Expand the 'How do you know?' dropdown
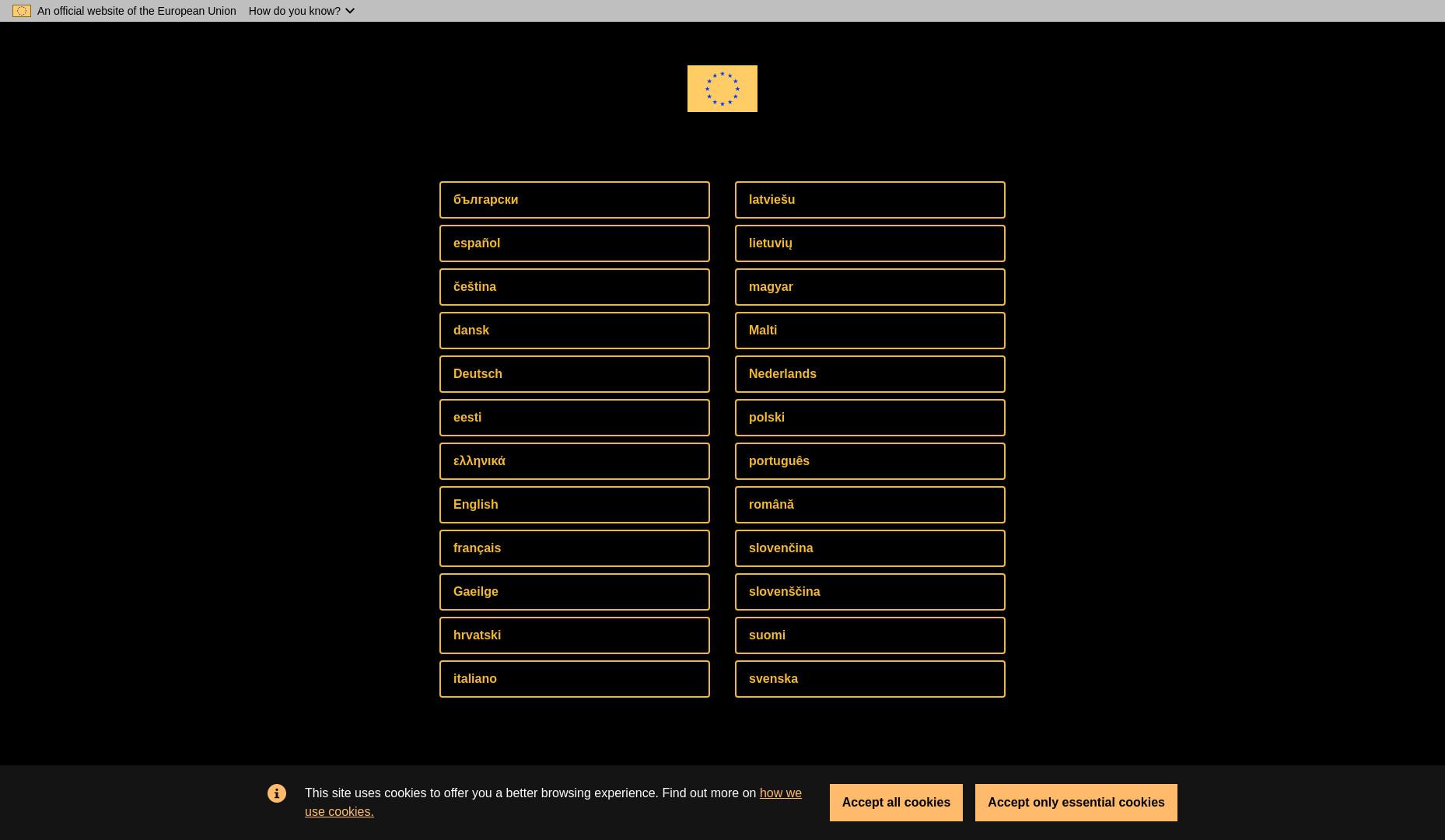Image resolution: width=1445 pixels, height=840 pixels. click(x=302, y=11)
